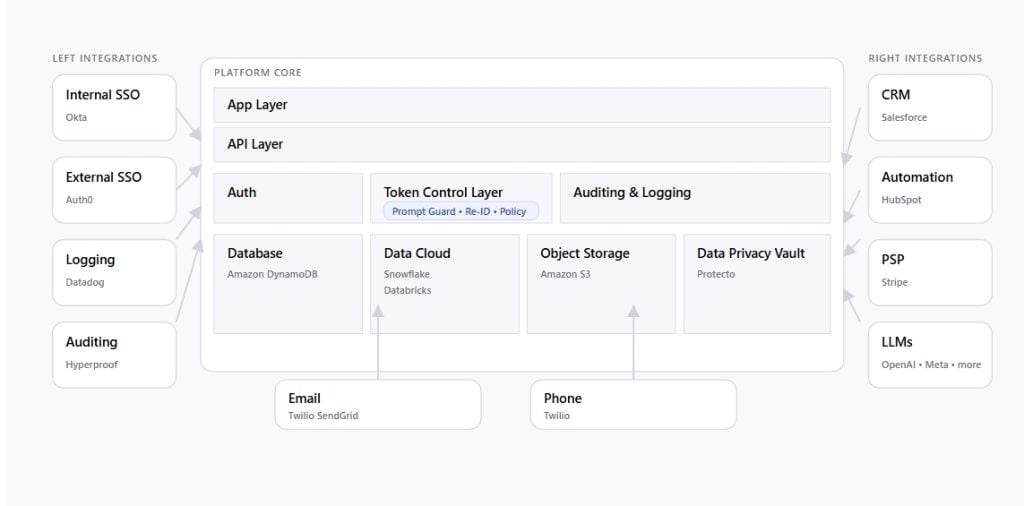Image resolution: width=1024 pixels, height=506 pixels.
Task: Click the Internal SSO Okta card
Action: pos(114,106)
